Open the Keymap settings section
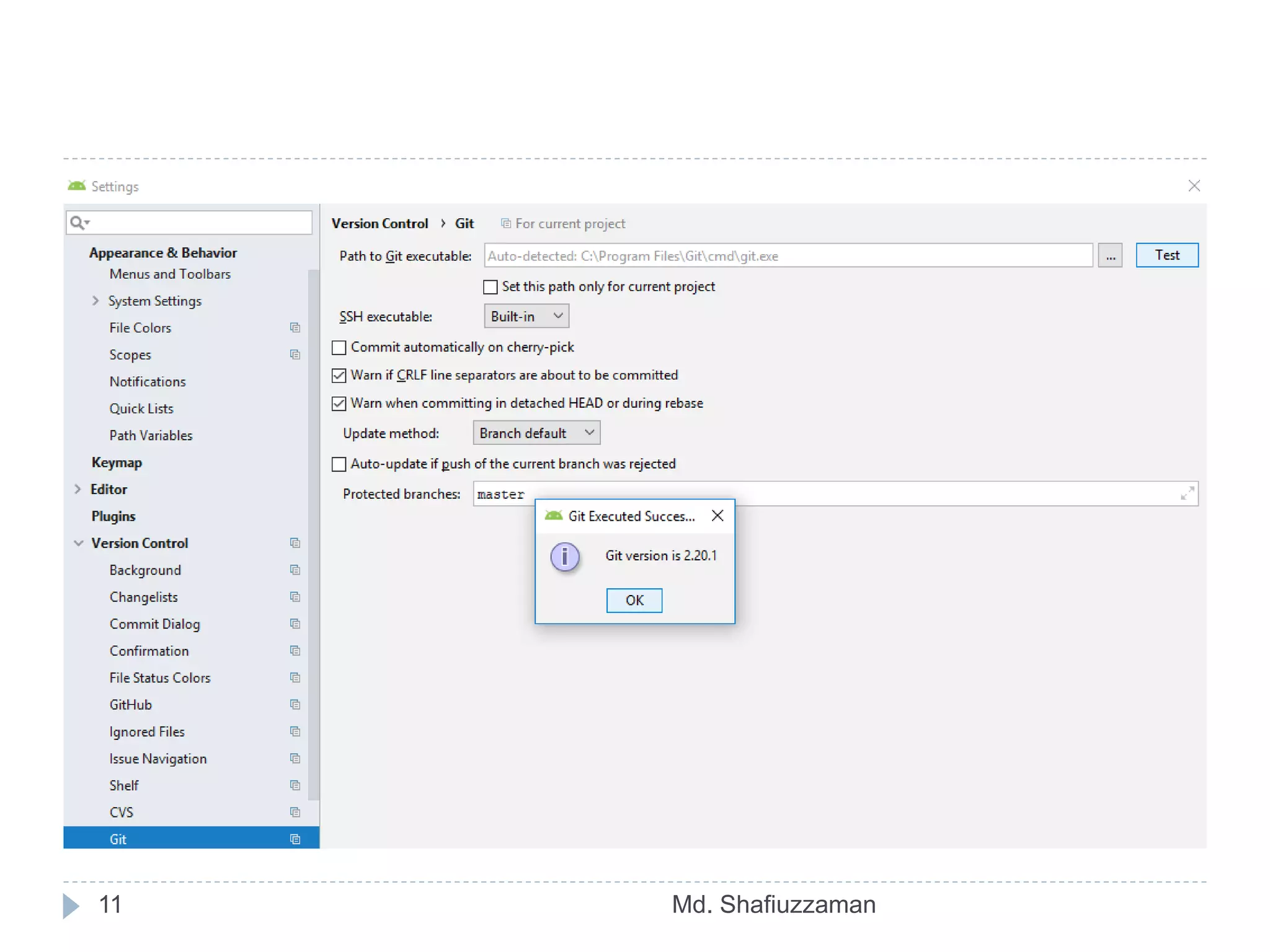 point(117,462)
